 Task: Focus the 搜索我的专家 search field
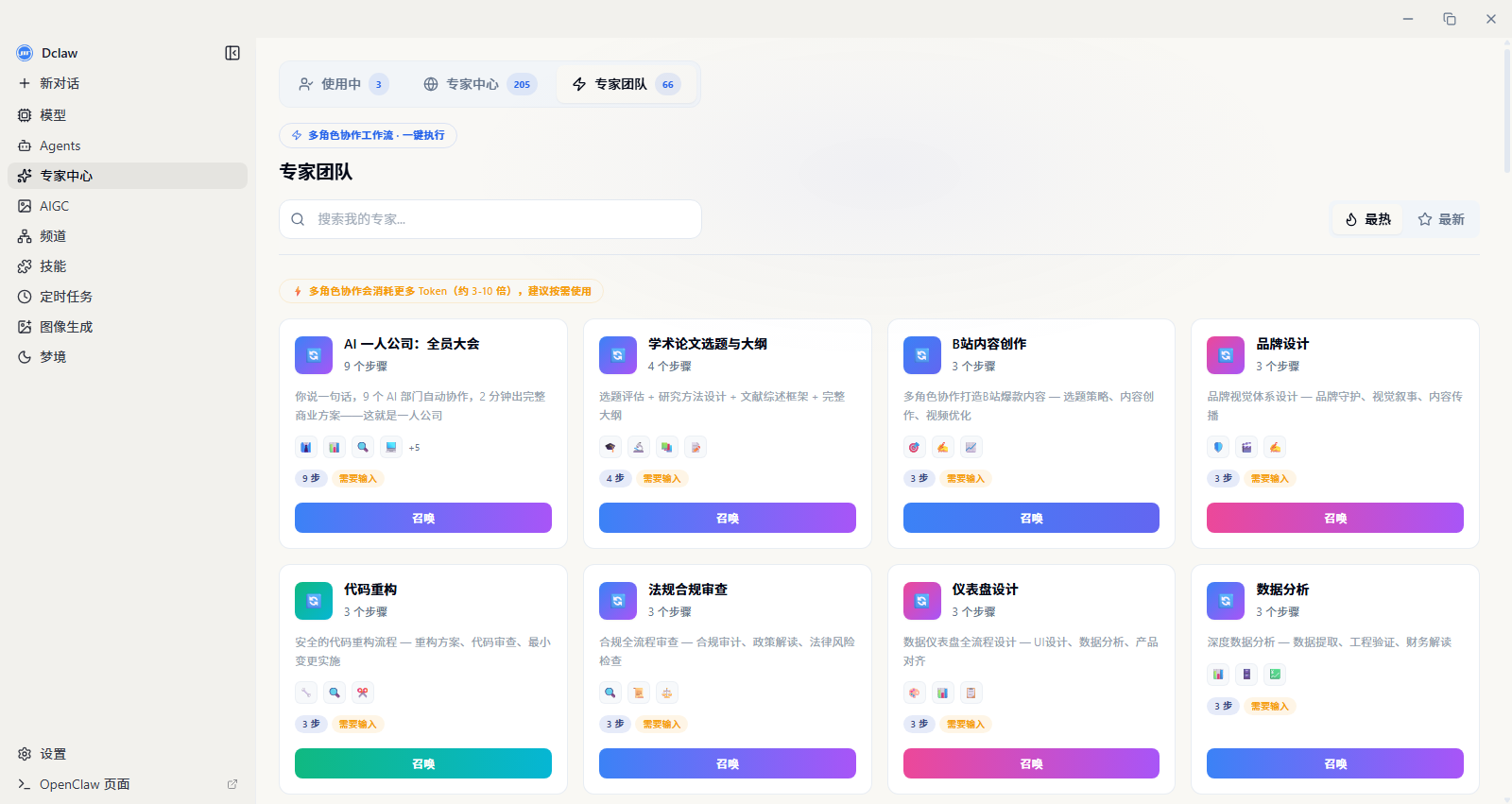490,219
